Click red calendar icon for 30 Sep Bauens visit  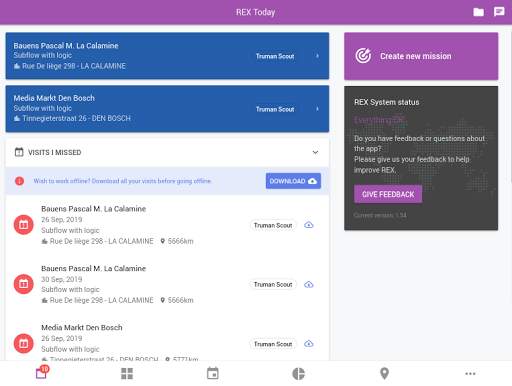pos(24,284)
